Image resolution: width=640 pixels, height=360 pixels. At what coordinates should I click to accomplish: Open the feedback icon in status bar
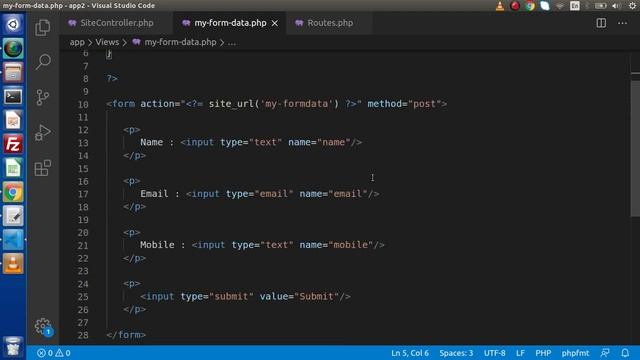tap(605, 353)
